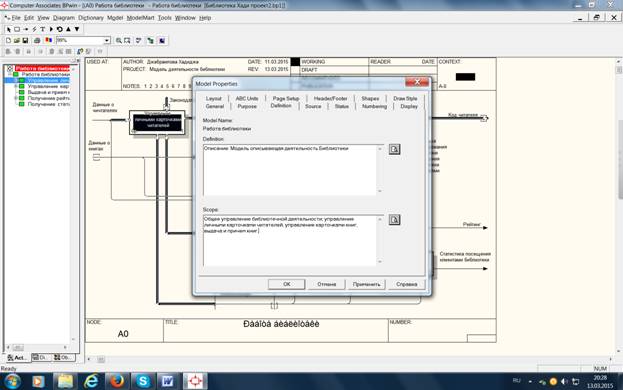Click the zoom to selection icon
The width and height of the screenshot is (623, 390).
[127, 41]
